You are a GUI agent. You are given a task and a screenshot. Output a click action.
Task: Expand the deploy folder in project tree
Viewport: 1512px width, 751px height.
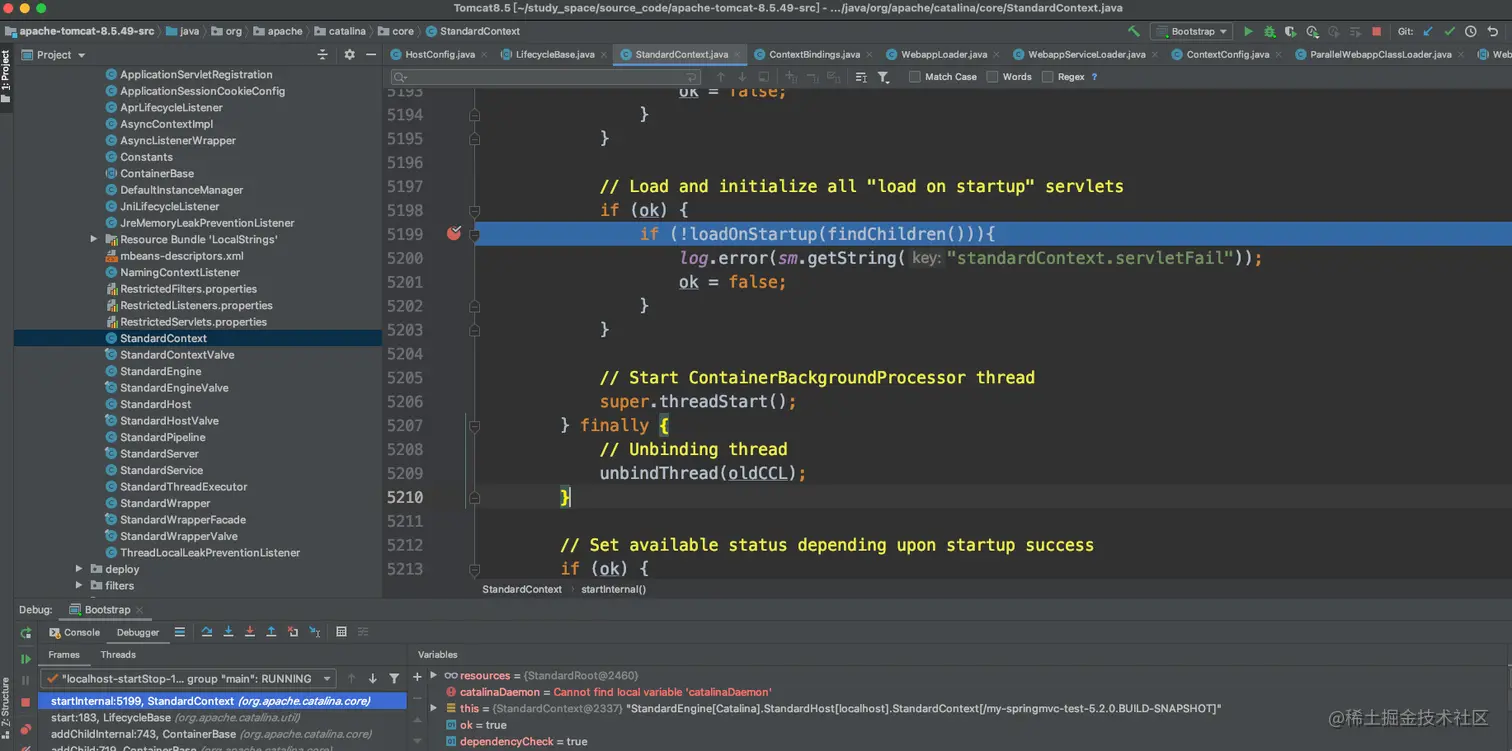[80, 569]
